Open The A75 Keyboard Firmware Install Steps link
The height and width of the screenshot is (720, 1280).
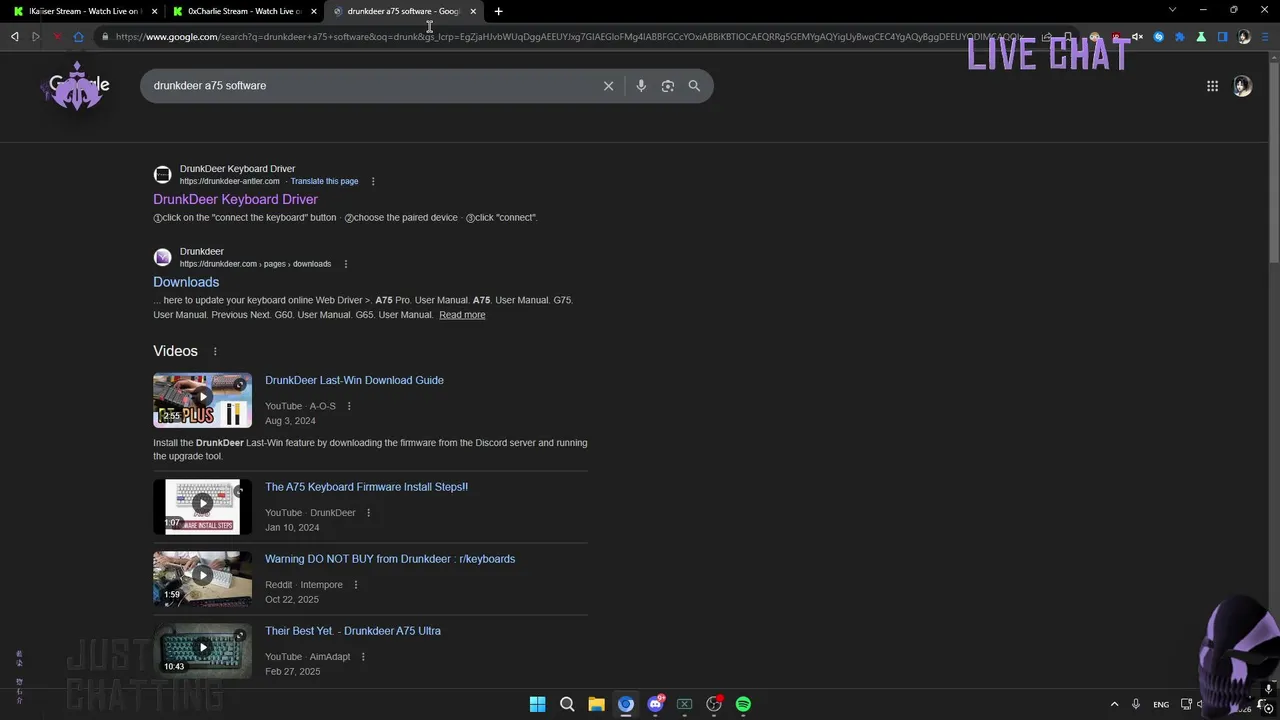pos(366,487)
